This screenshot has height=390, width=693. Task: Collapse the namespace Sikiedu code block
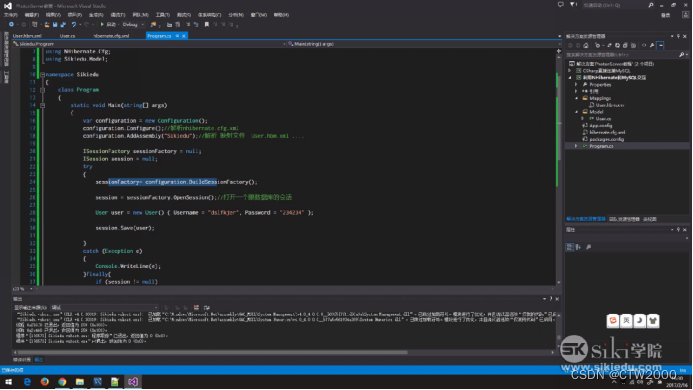pos(42,75)
